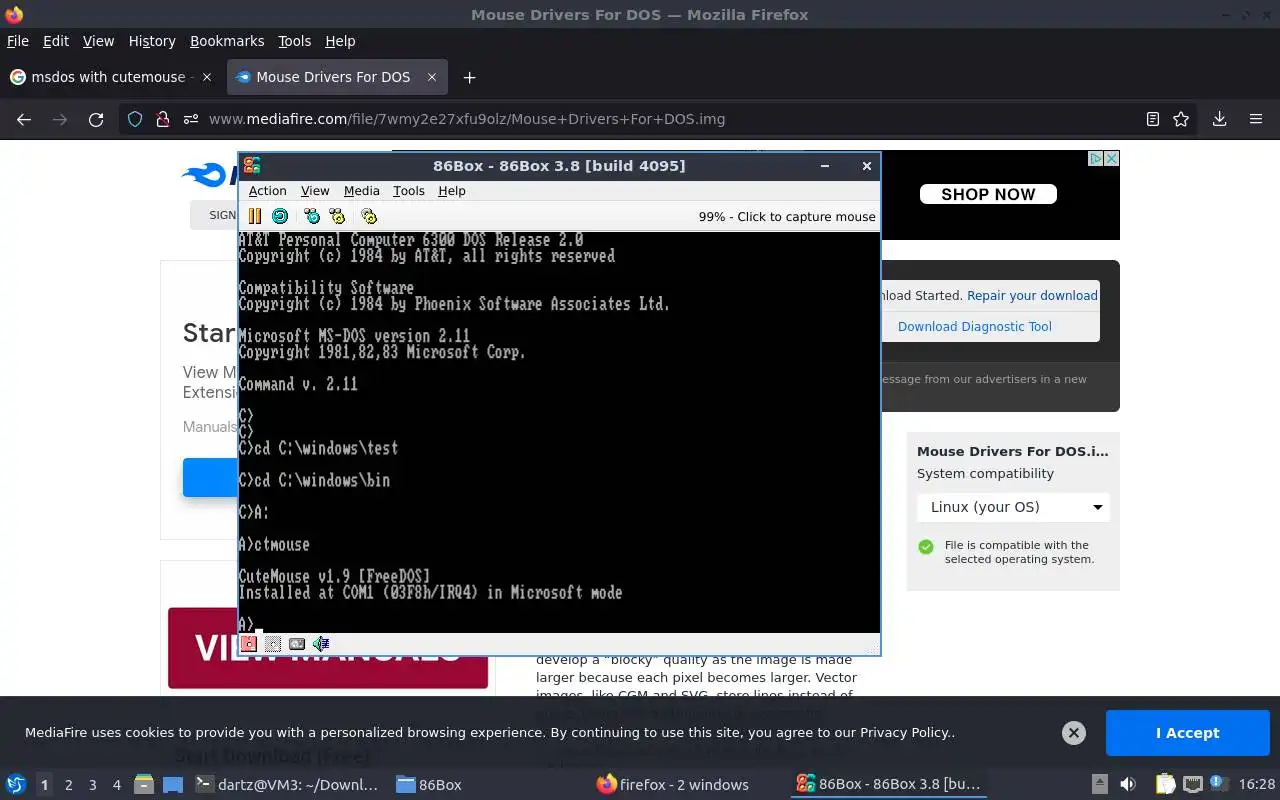Click the show desktop icon in taskbar
This screenshot has width=1280, height=800.
(173, 784)
